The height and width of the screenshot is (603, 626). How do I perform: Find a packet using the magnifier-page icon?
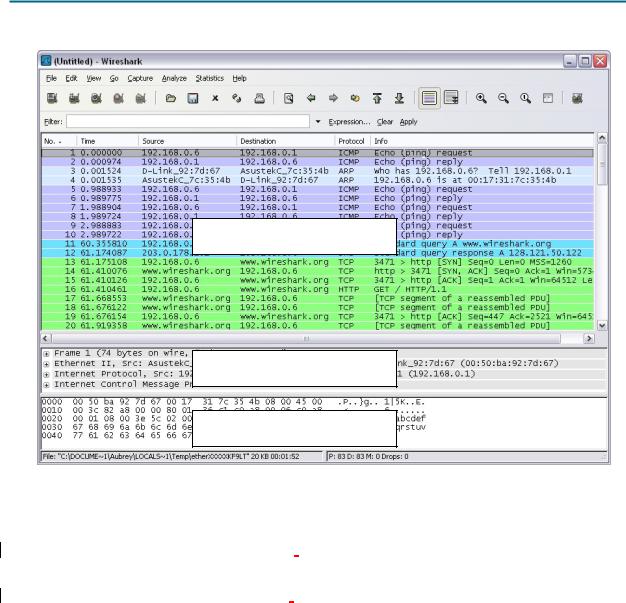289,98
